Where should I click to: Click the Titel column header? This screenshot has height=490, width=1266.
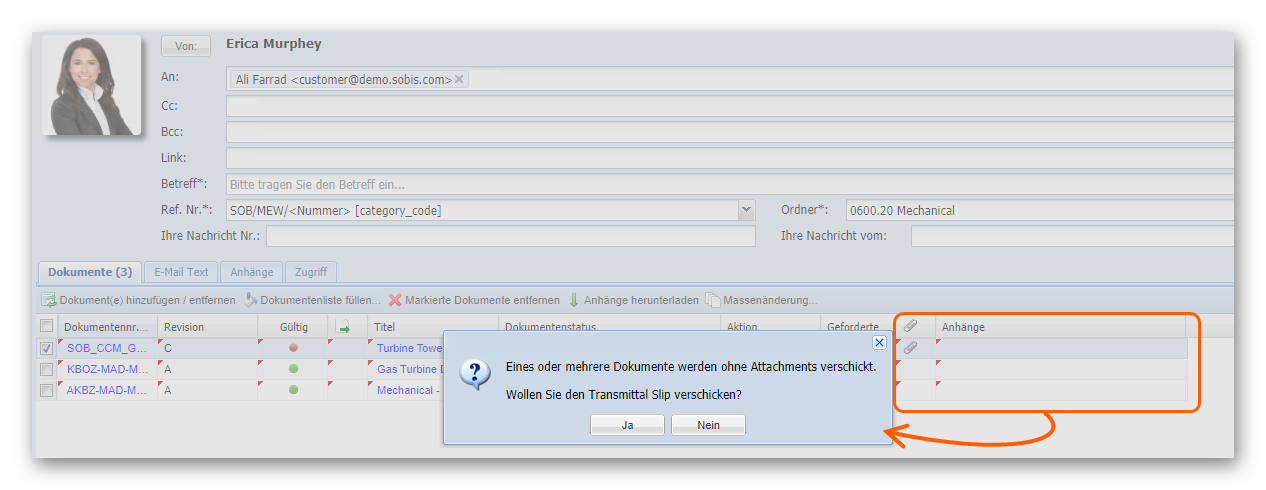(433, 327)
